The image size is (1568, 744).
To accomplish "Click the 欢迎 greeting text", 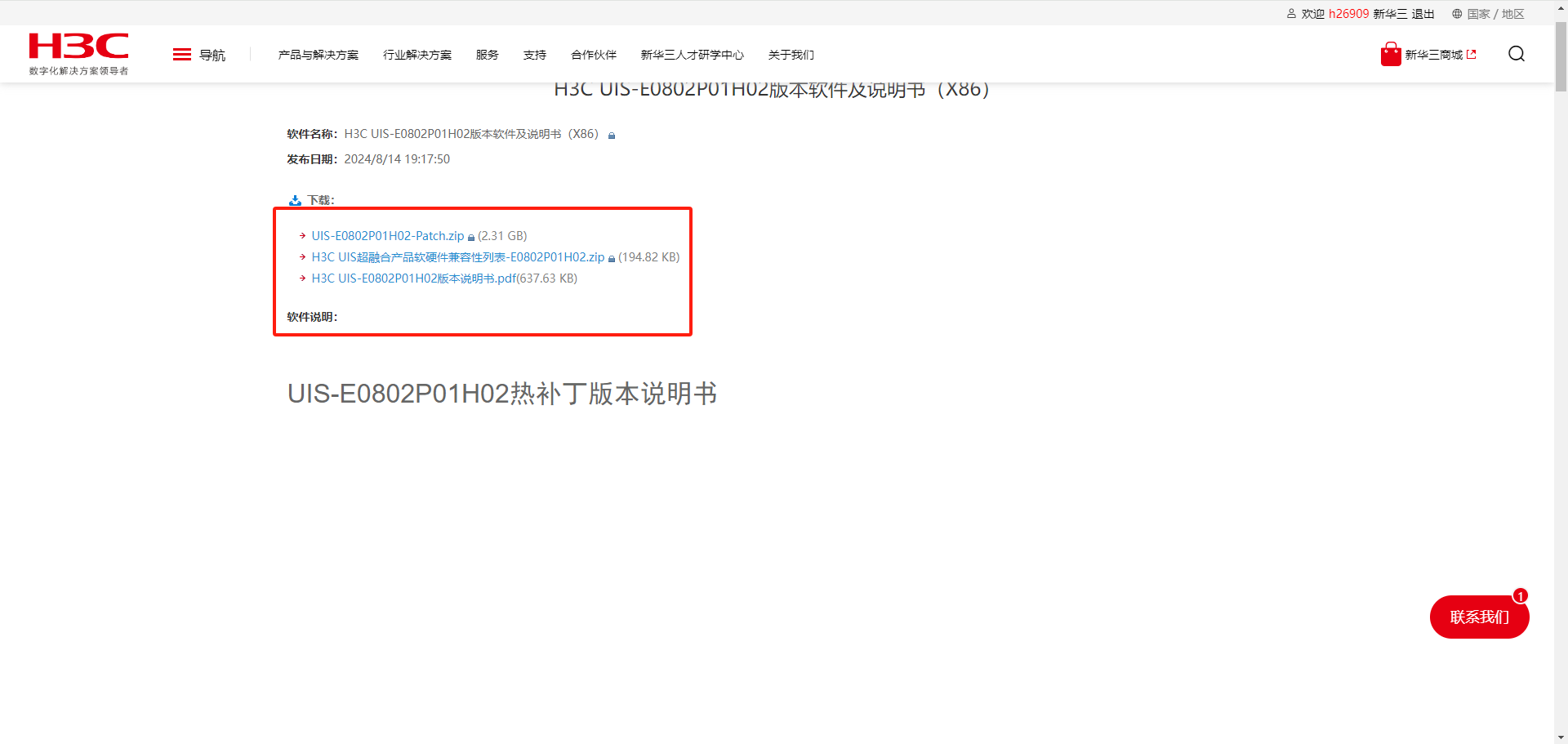I will [1313, 14].
